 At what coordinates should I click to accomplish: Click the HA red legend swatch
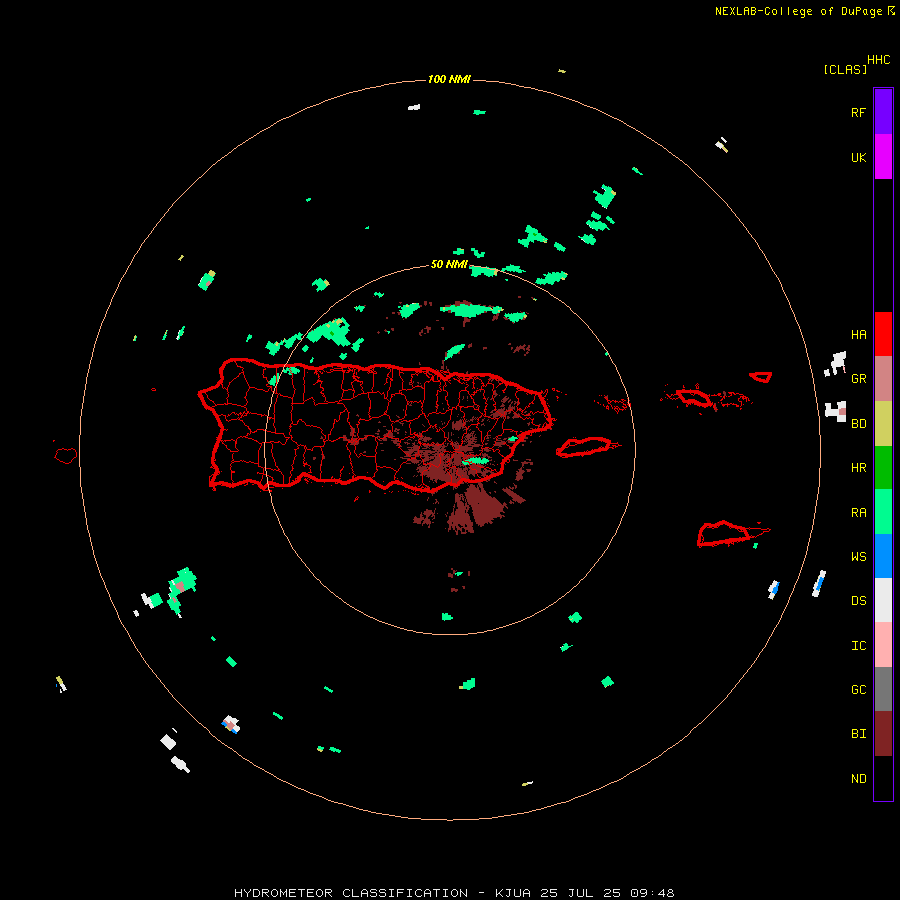[883, 334]
